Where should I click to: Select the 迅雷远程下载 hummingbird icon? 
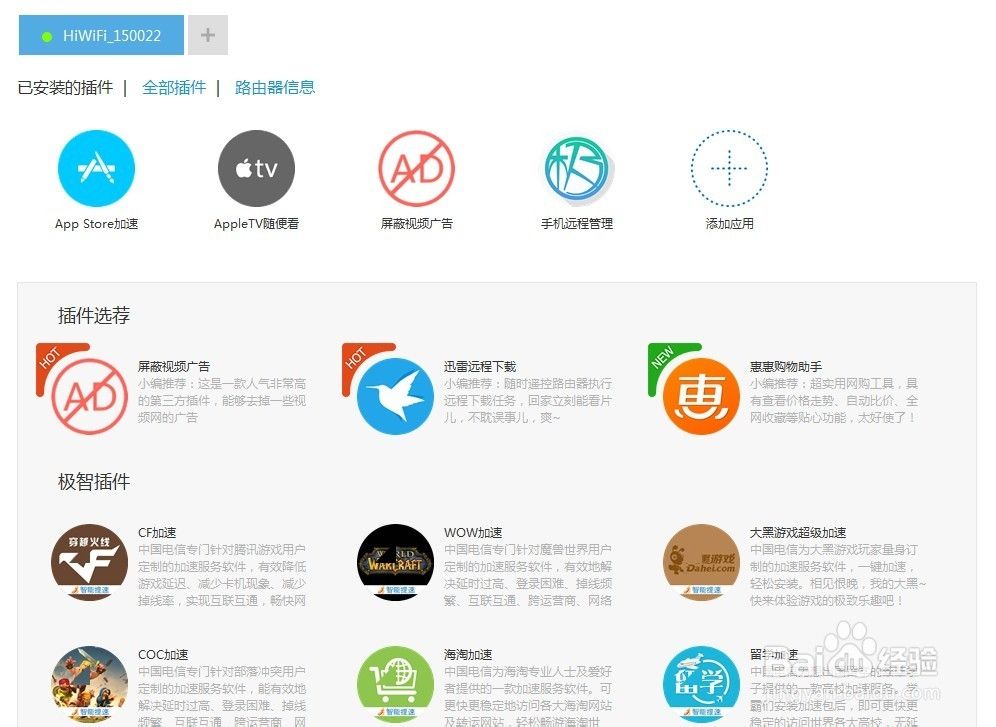coord(395,396)
